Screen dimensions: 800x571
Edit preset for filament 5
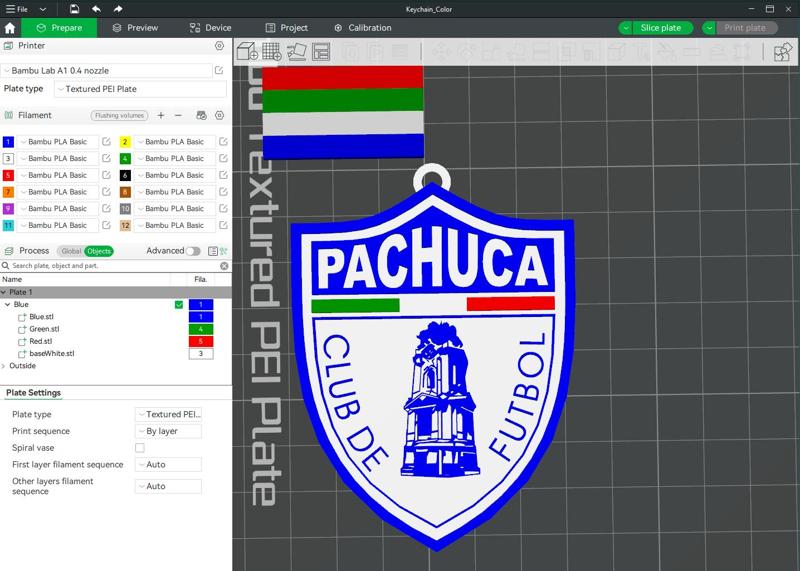[x=106, y=175]
